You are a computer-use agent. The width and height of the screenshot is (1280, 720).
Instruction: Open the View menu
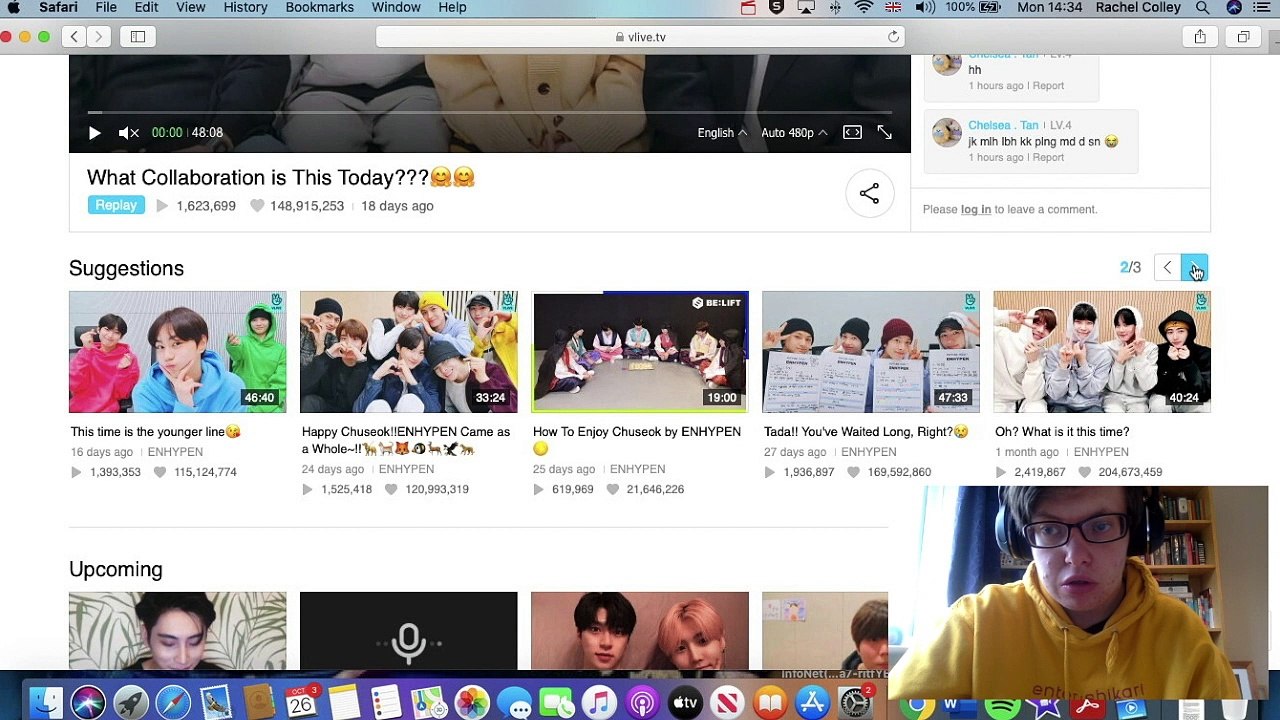click(190, 7)
